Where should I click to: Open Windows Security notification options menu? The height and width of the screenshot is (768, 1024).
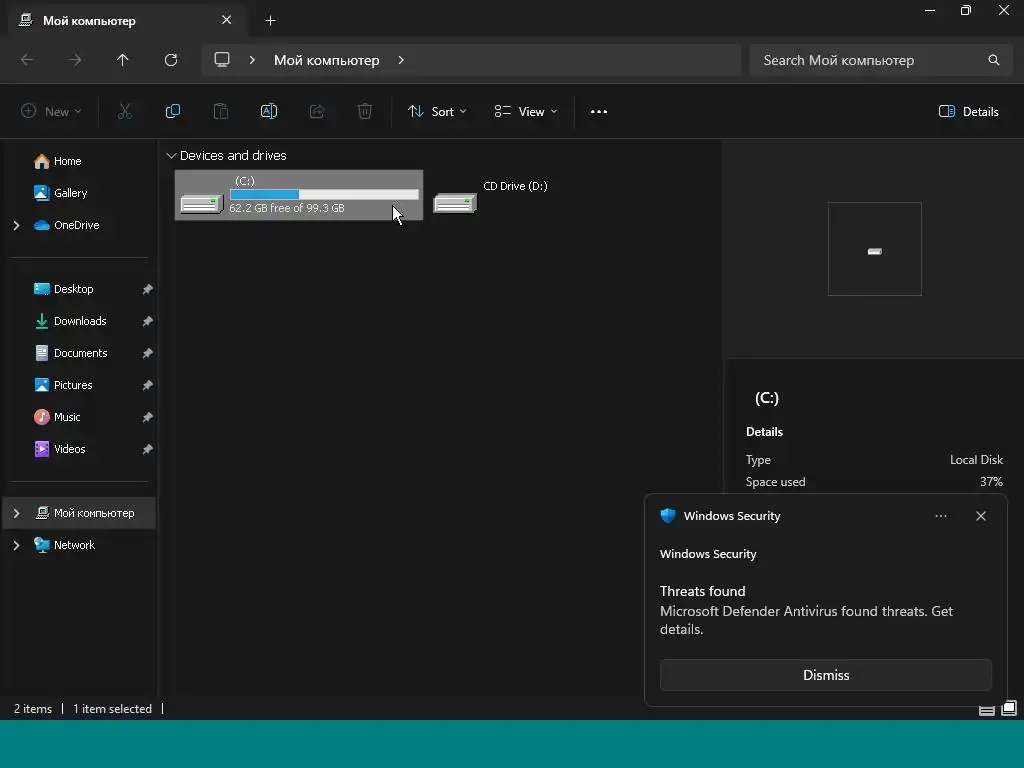940,516
